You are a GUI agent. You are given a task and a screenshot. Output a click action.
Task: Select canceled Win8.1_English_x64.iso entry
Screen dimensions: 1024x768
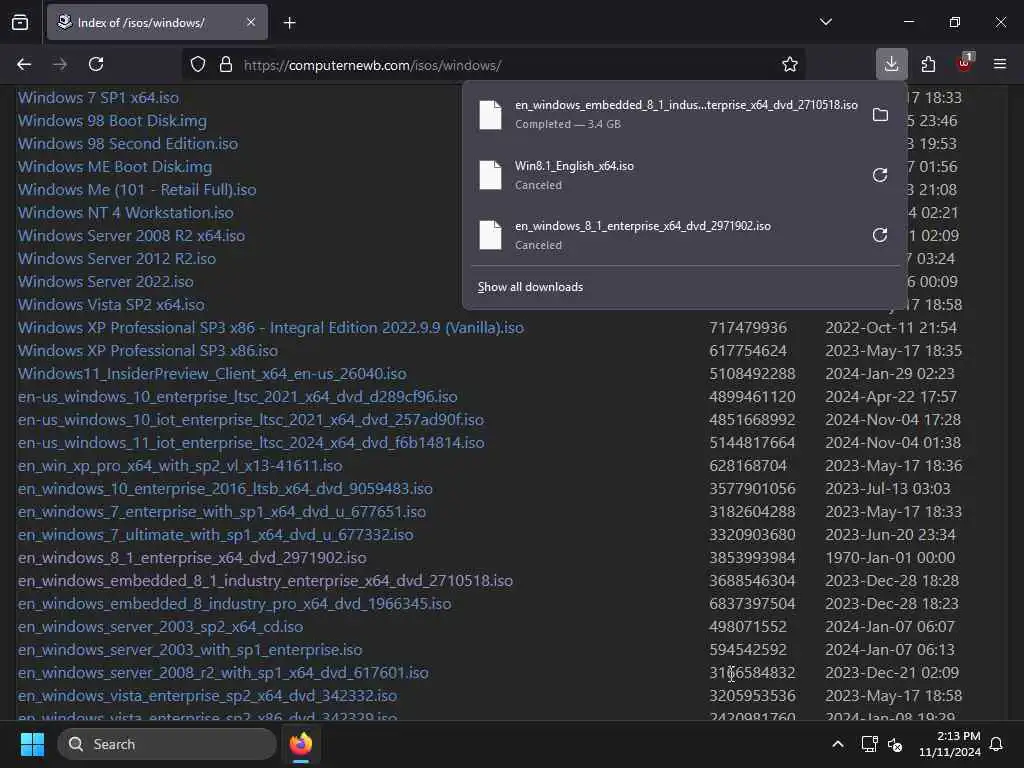pyautogui.click(x=666, y=175)
